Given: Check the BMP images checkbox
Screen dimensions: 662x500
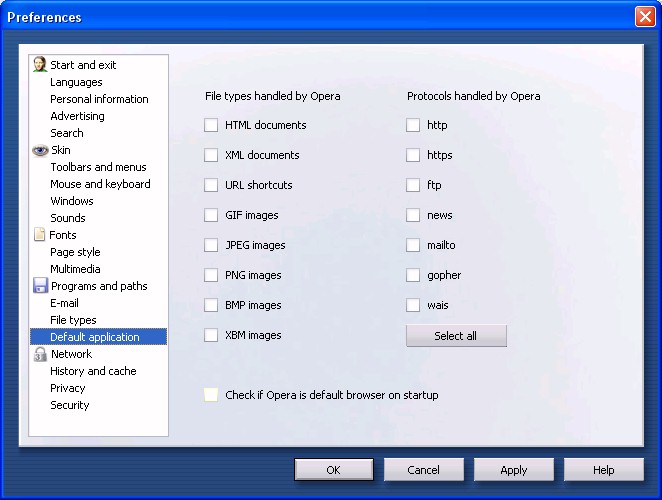Looking at the screenshot, I should [211, 305].
